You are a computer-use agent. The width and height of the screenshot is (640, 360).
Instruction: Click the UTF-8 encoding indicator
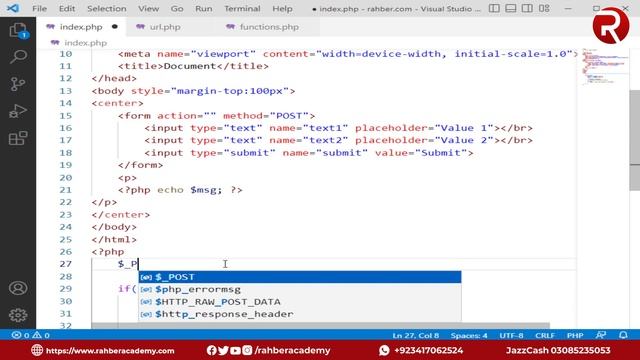click(511, 336)
